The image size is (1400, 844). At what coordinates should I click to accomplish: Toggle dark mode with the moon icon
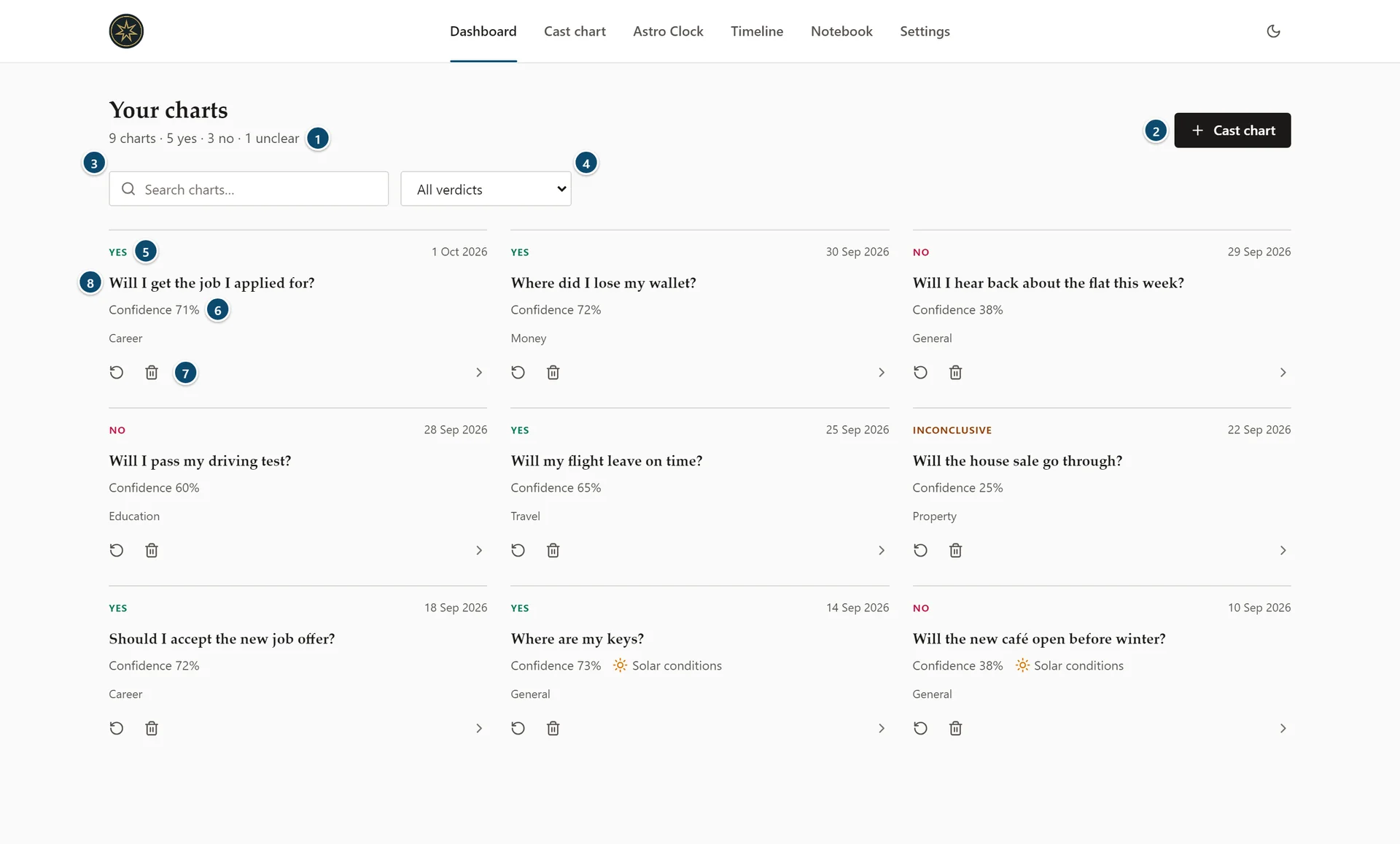1273,31
